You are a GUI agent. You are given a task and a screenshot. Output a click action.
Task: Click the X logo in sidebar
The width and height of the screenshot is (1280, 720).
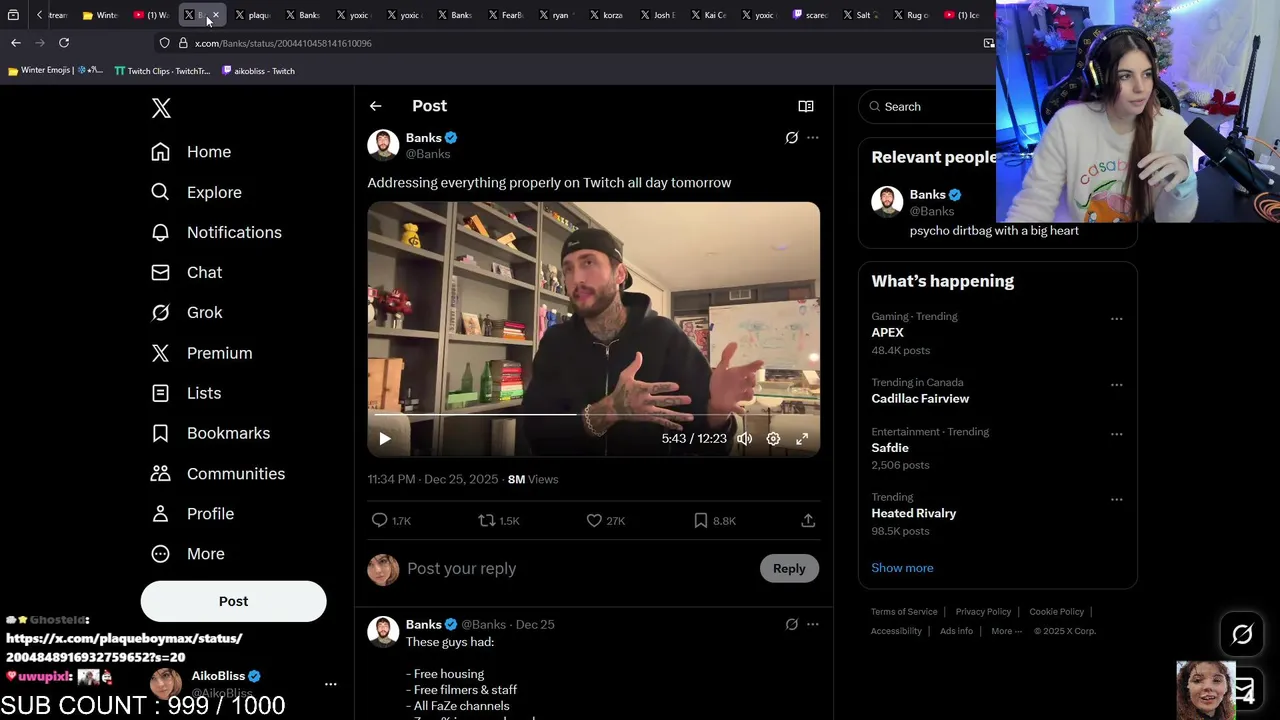(x=161, y=108)
